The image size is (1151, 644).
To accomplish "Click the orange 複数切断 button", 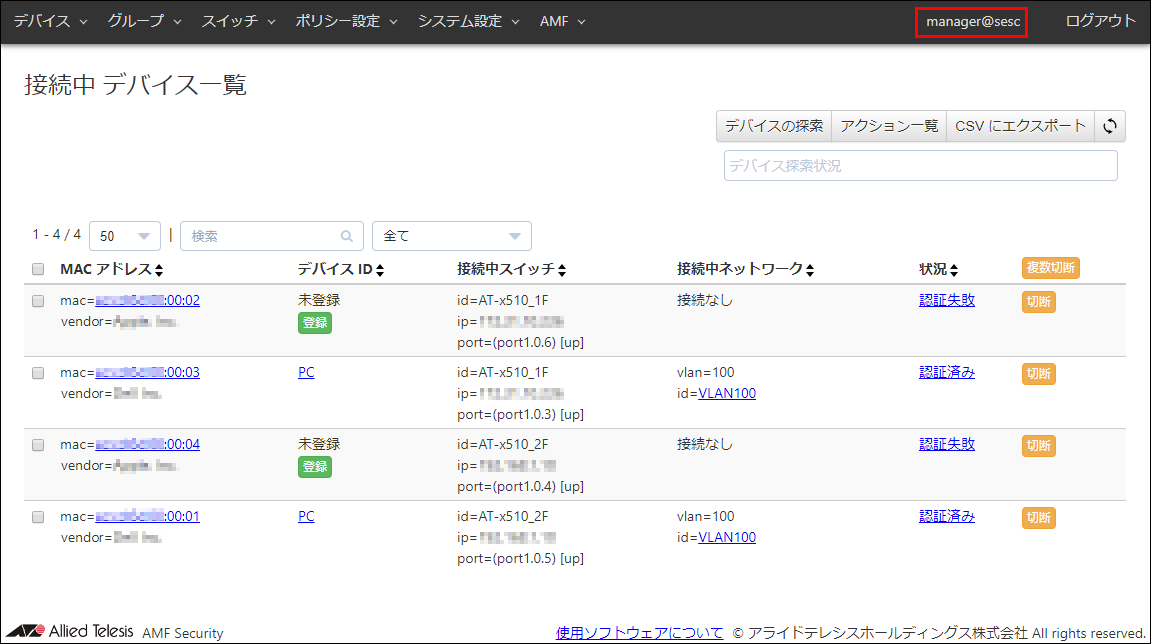I will tap(1050, 268).
